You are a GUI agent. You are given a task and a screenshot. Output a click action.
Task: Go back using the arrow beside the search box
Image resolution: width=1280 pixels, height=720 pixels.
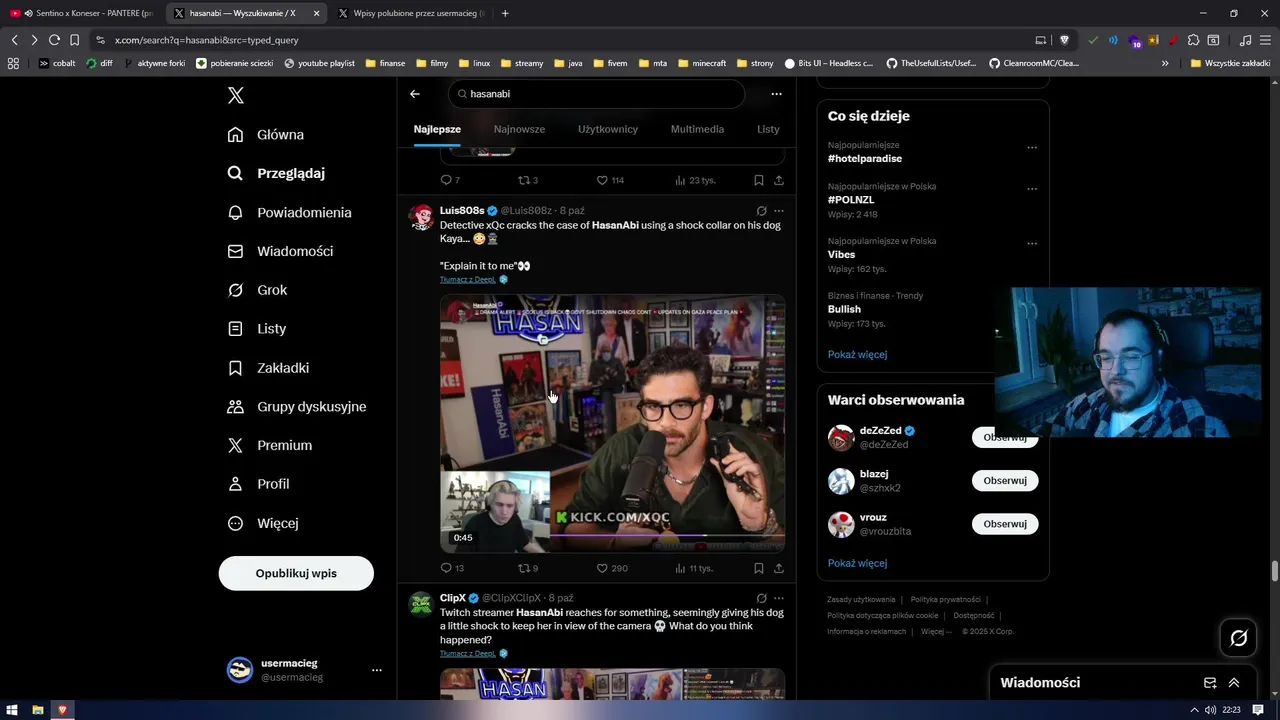(415, 94)
